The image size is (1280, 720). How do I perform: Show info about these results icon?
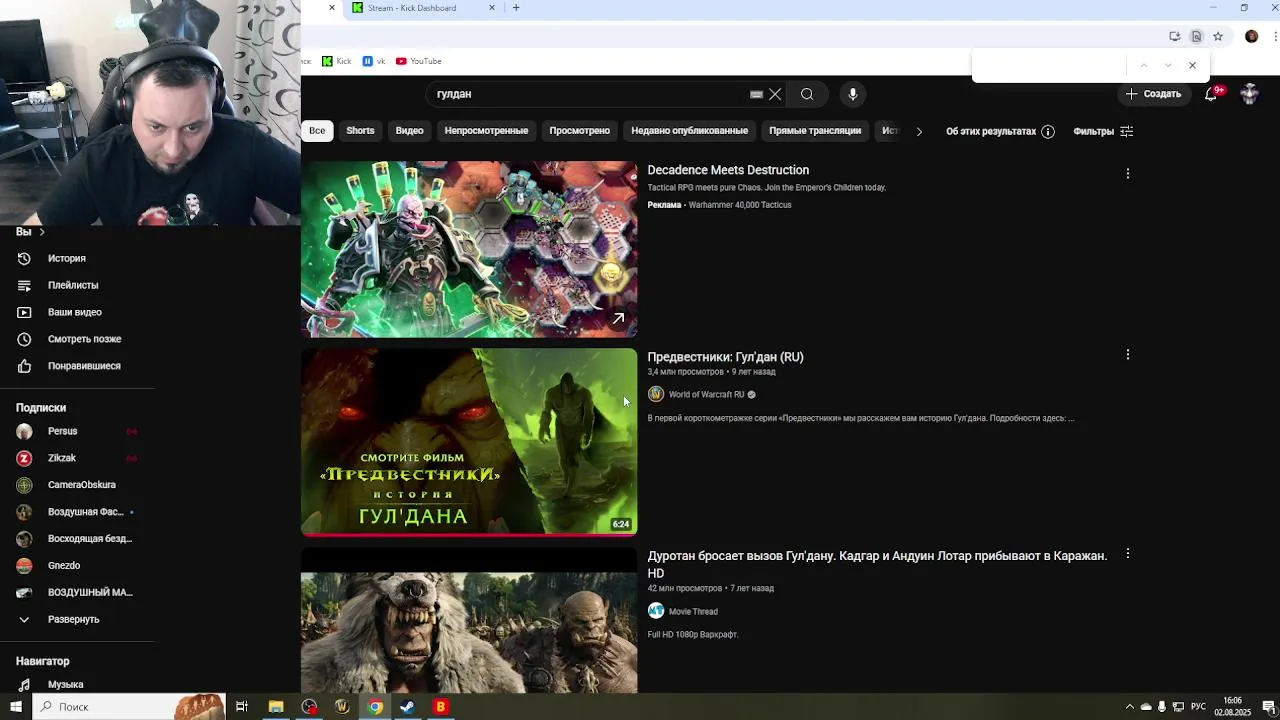(x=1048, y=131)
